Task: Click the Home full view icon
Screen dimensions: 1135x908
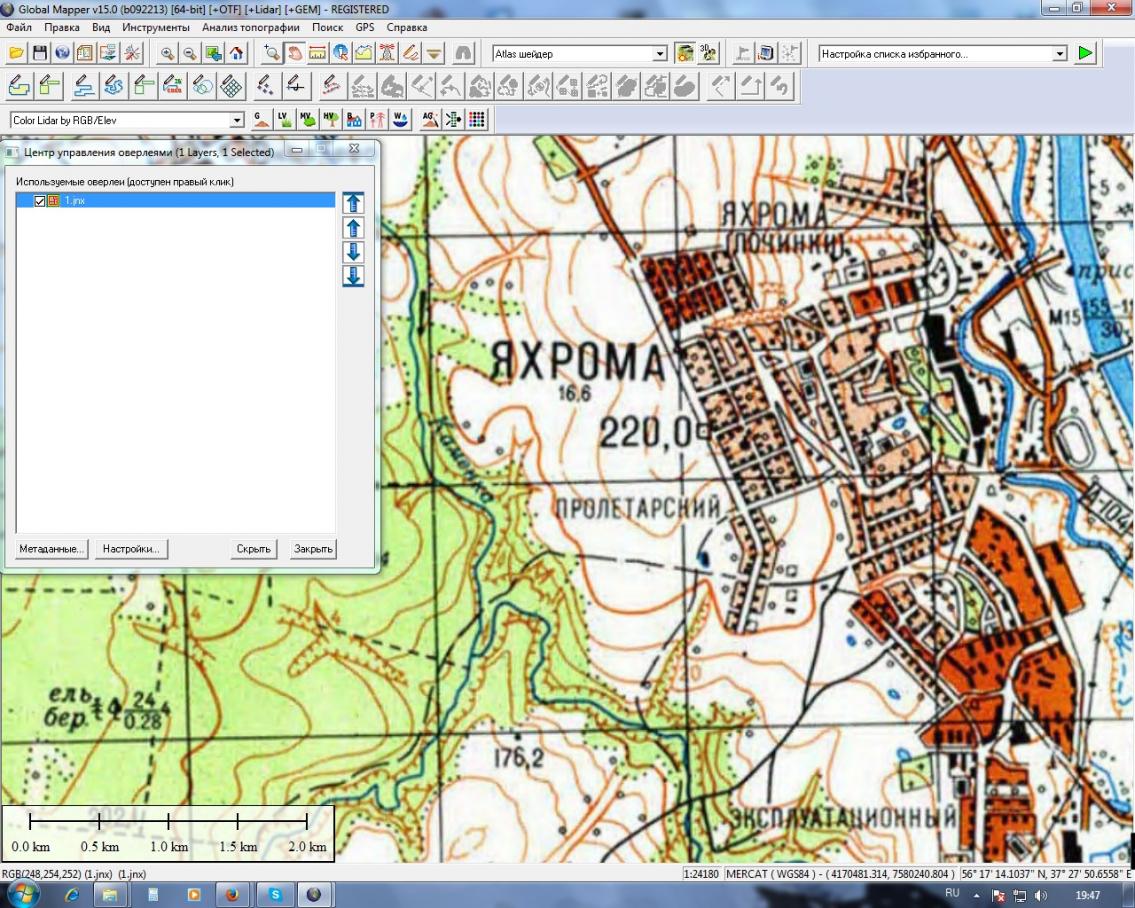Action: pyautogui.click(x=237, y=53)
